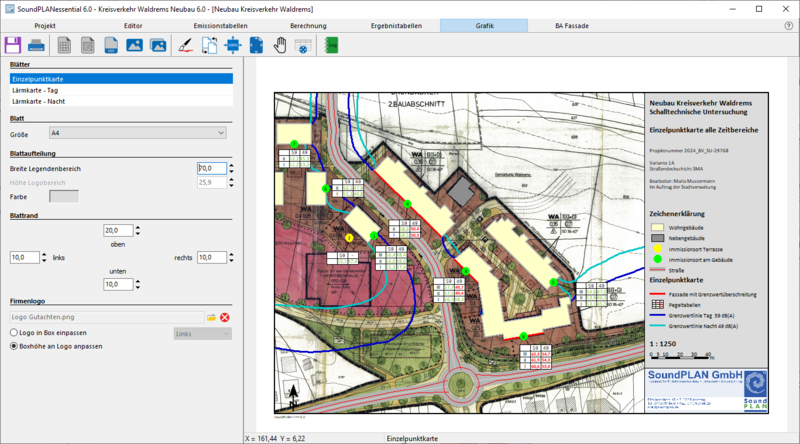
Task: Click the table with blue cross icon
Action: (303, 45)
